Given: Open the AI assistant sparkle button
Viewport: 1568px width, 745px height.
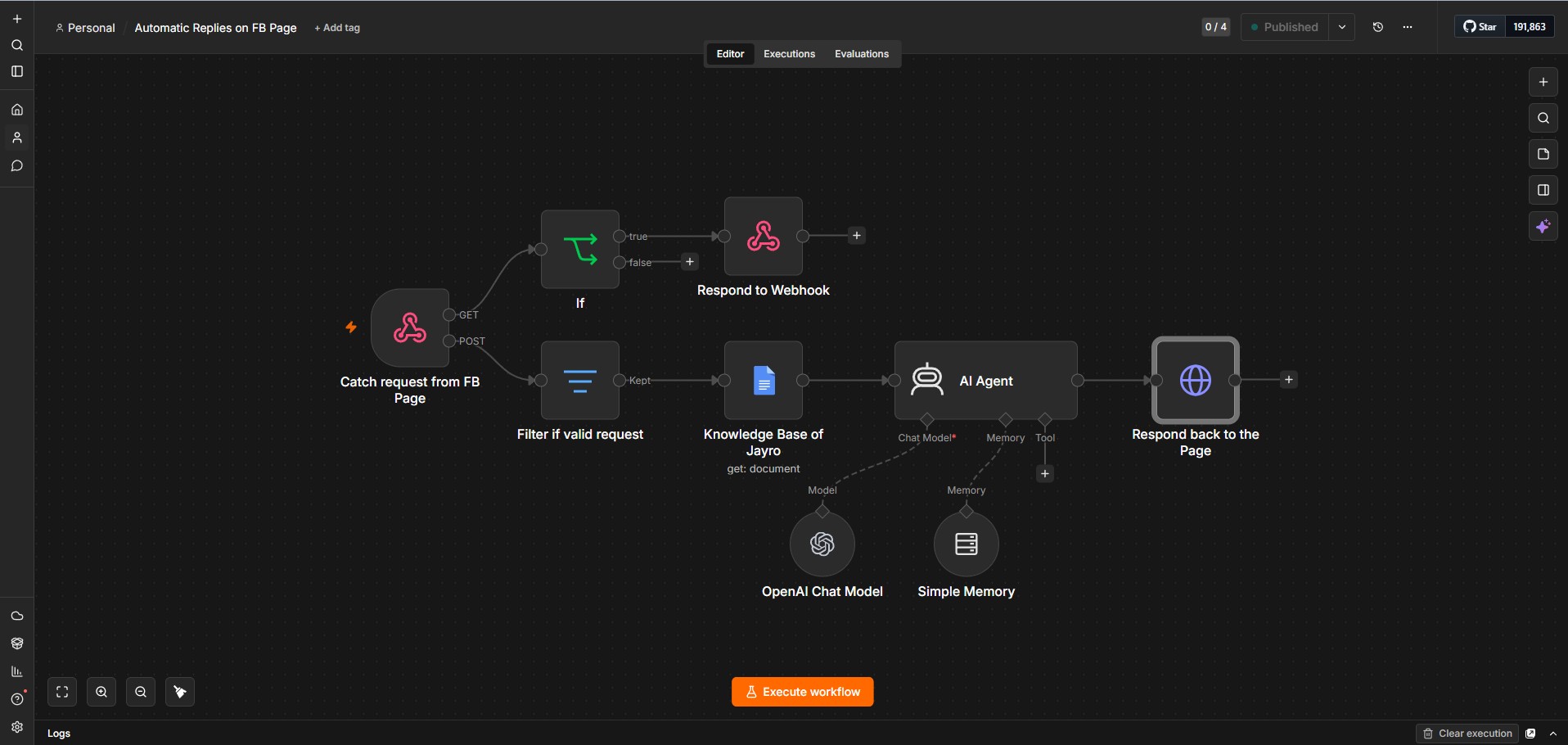Looking at the screenshot, I should (1543, 226).
